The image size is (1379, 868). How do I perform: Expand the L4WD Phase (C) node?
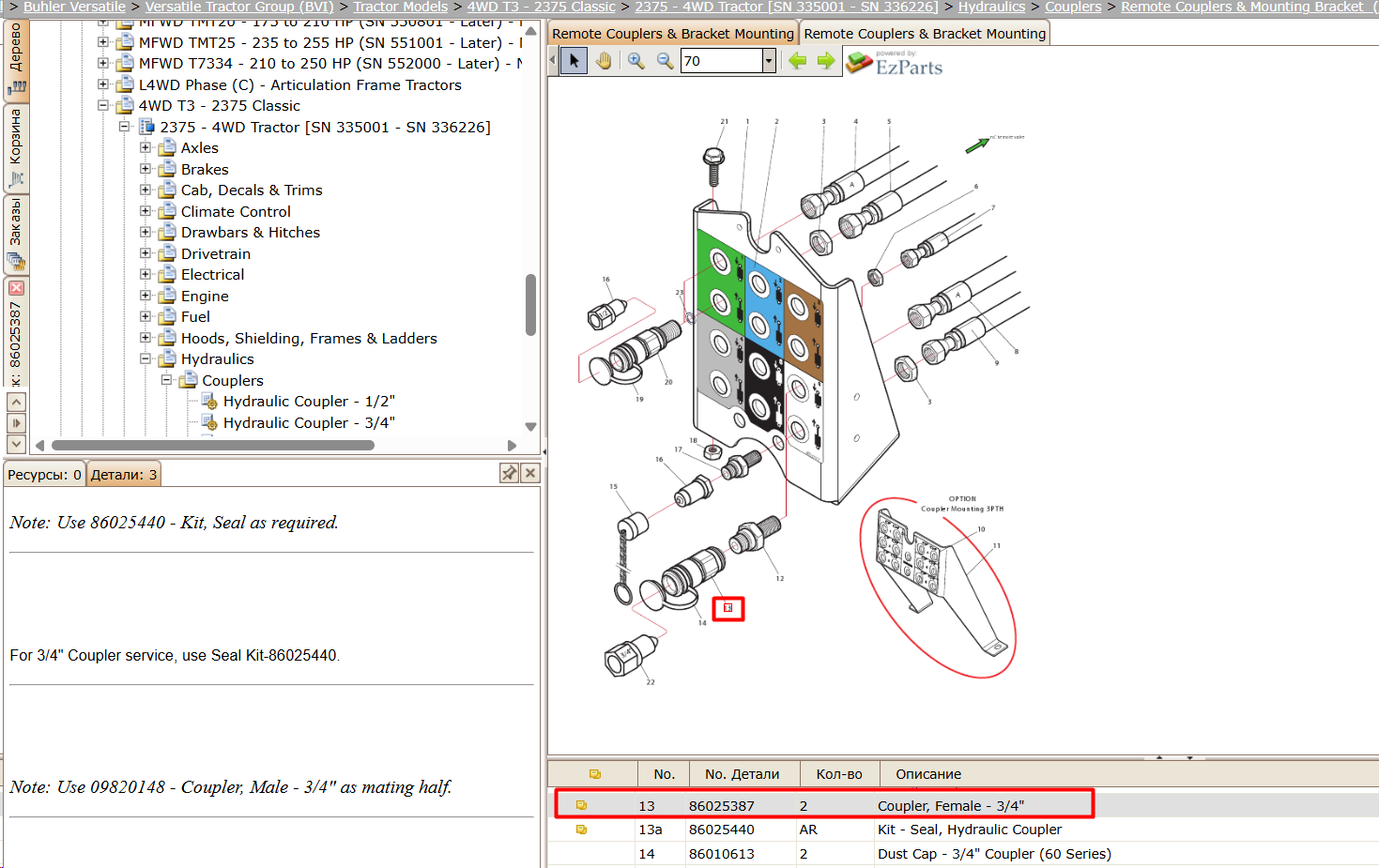pos(103,84)
